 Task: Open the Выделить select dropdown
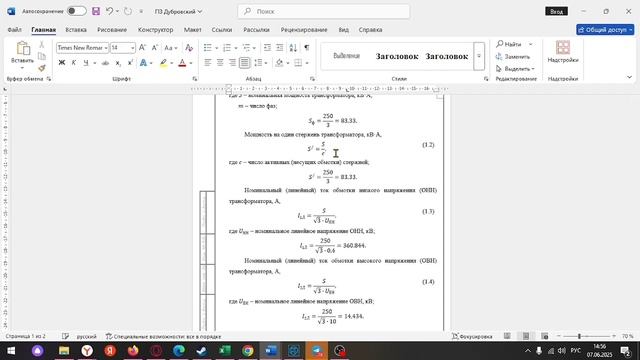click(x=515, y=69)
